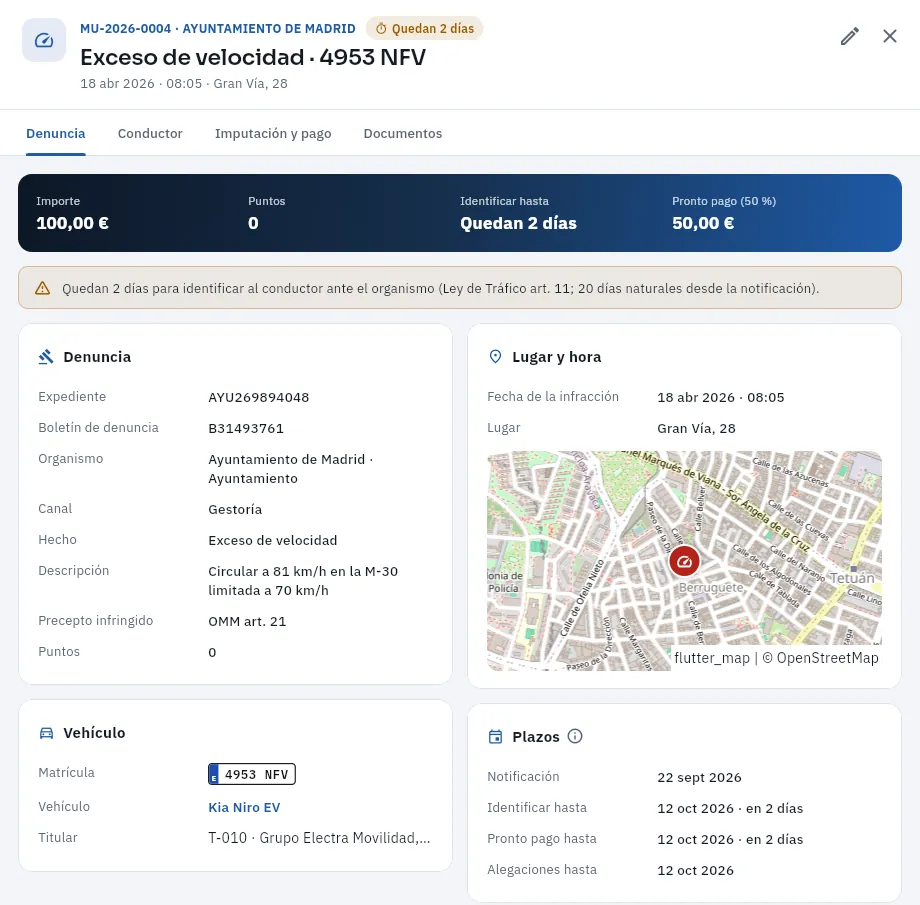
Task: Click the description Circular a 81 km/h text
Action: pos(303,581)
